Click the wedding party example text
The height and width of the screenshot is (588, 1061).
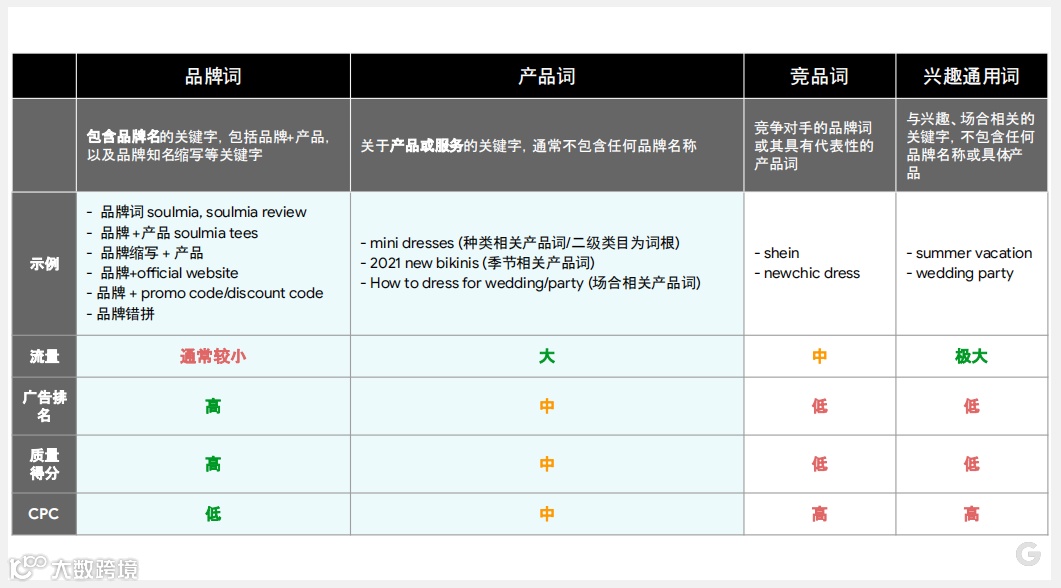968,273
